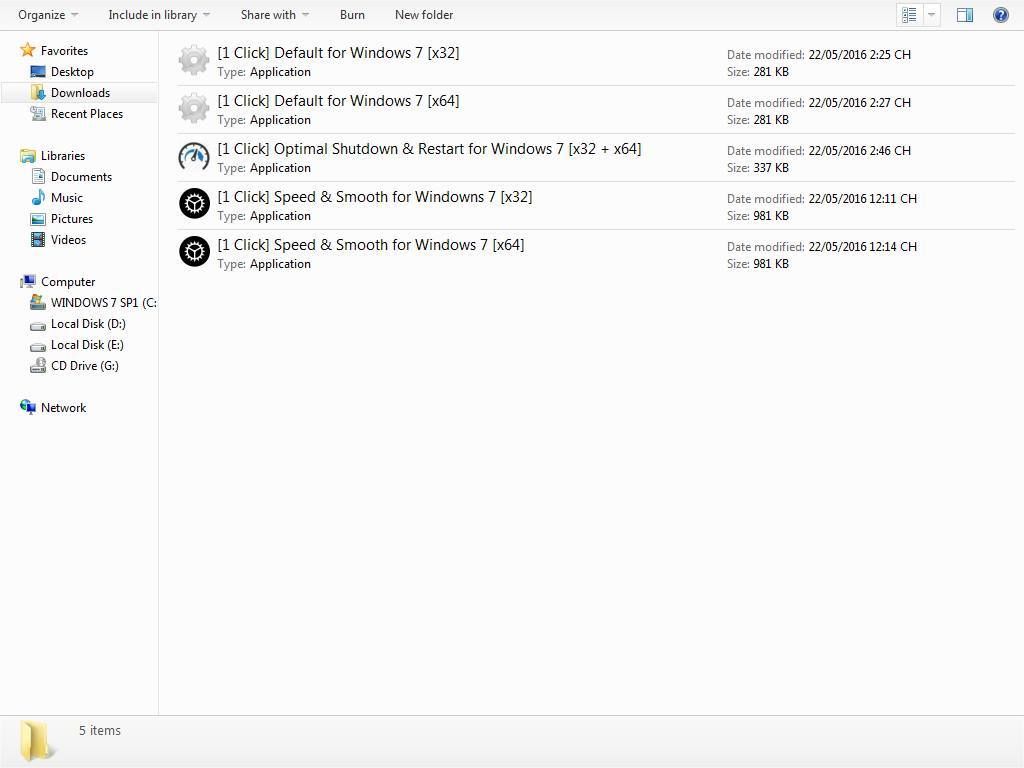1024x768 pixels.
Task: Open Recent Places in sidebar
Action: (86, 114)
